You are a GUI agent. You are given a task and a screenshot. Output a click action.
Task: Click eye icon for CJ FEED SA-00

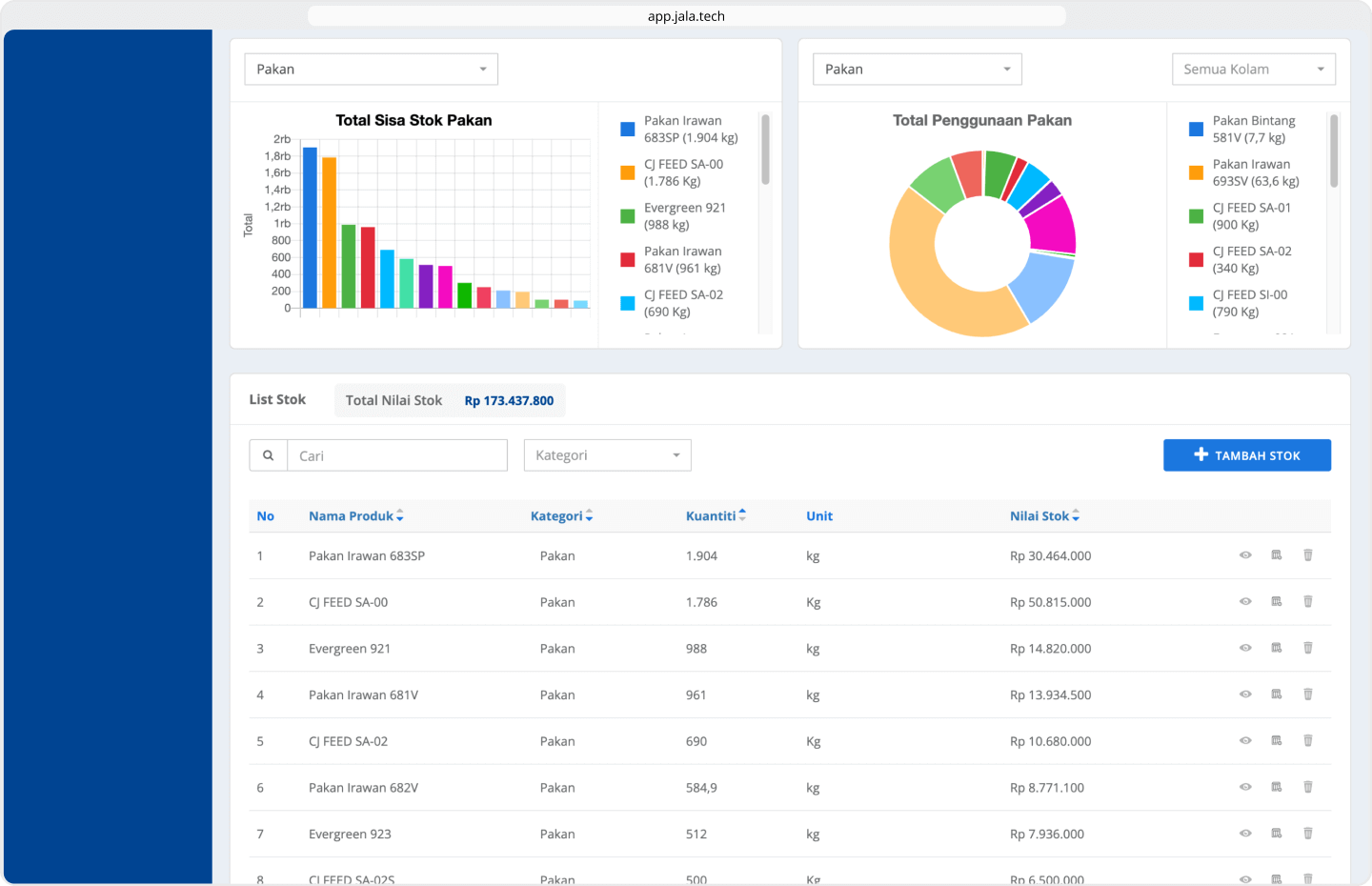tap(1244, 602)
